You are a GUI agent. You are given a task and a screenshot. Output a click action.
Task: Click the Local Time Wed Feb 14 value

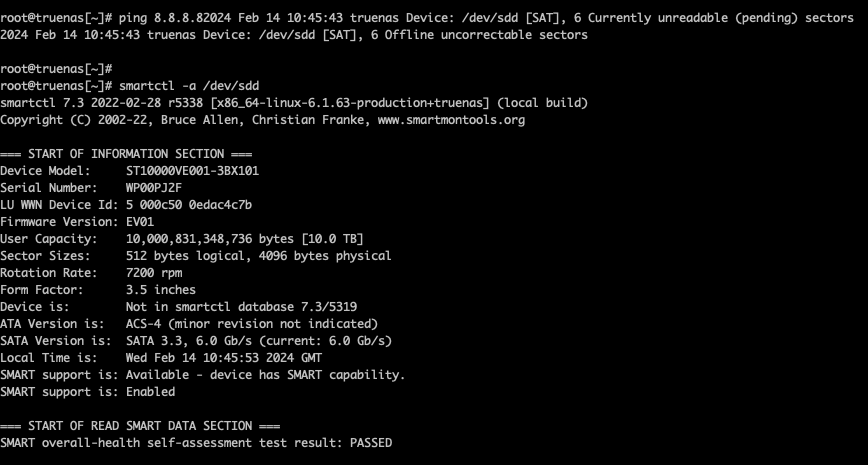tap(224, 358)
